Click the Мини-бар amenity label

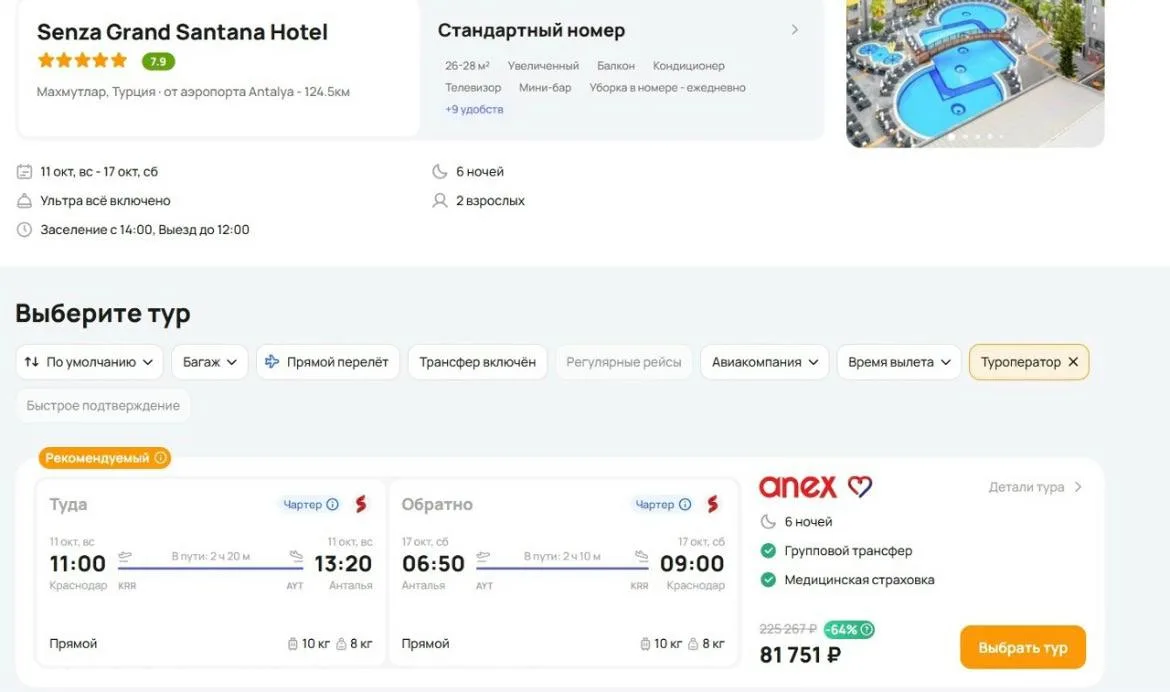[545, 87]
